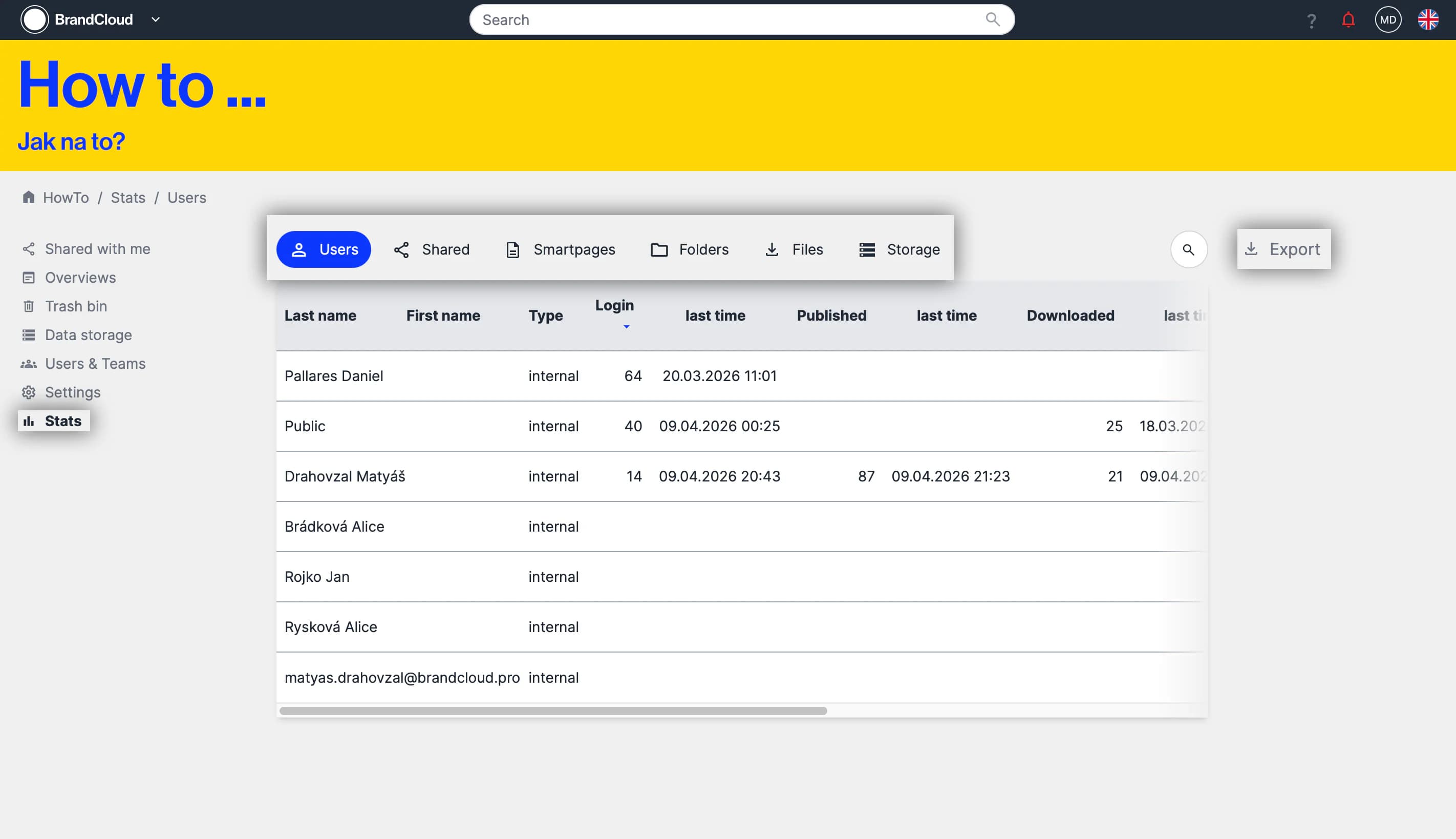
Task: Open the Storage tab
Action: (899, 249)
